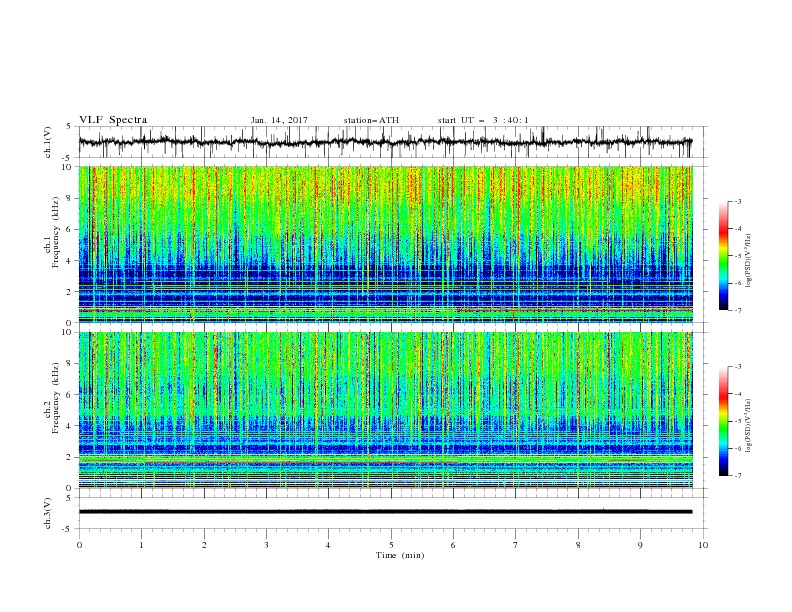The width and height of the screenshot is (792, 612).
Task: Click the ch.2 spectrogram color scale bar
Action: pyautogui.click(x=723, y=421)
